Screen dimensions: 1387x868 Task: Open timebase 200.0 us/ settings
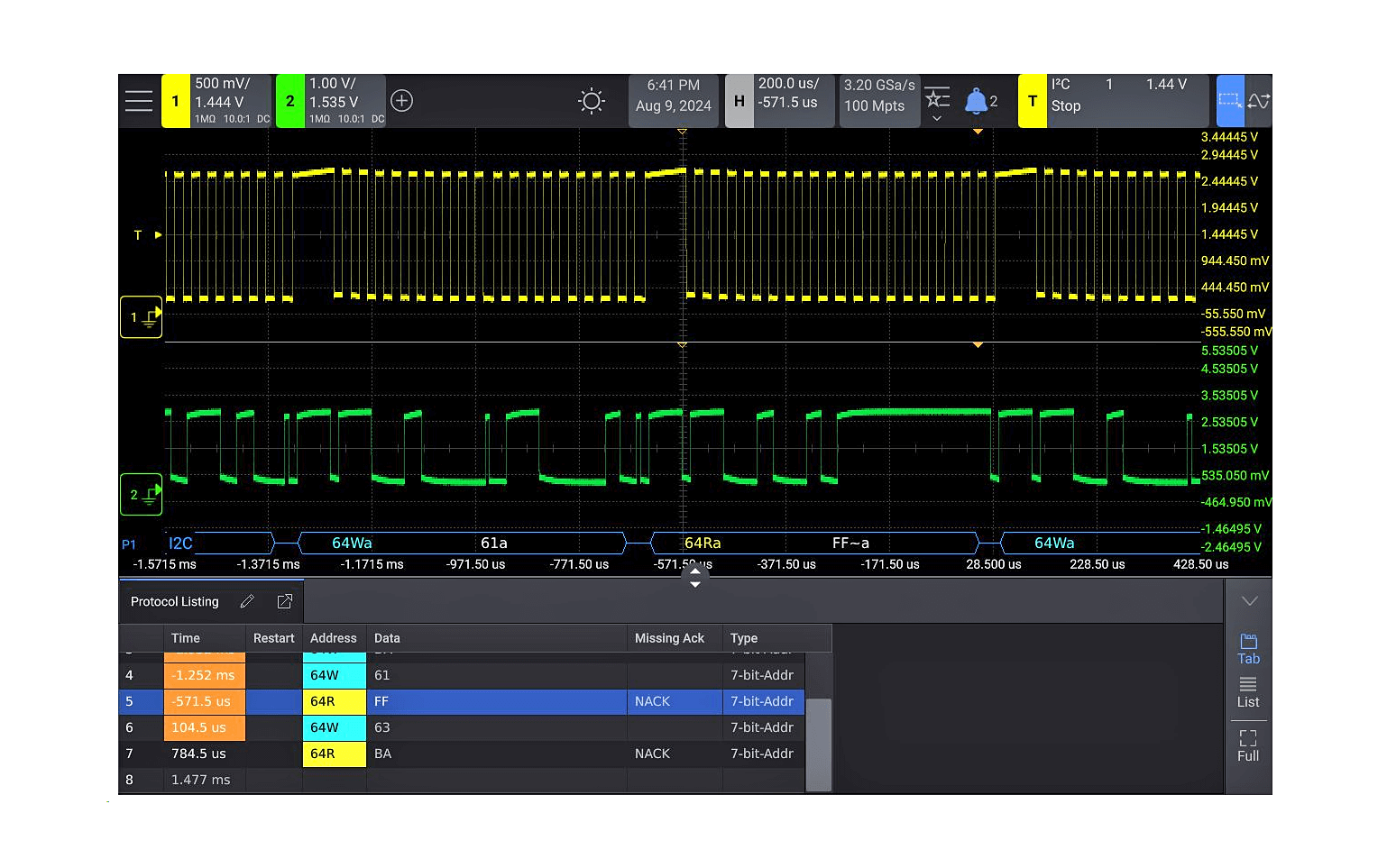(x=794, y=101)
